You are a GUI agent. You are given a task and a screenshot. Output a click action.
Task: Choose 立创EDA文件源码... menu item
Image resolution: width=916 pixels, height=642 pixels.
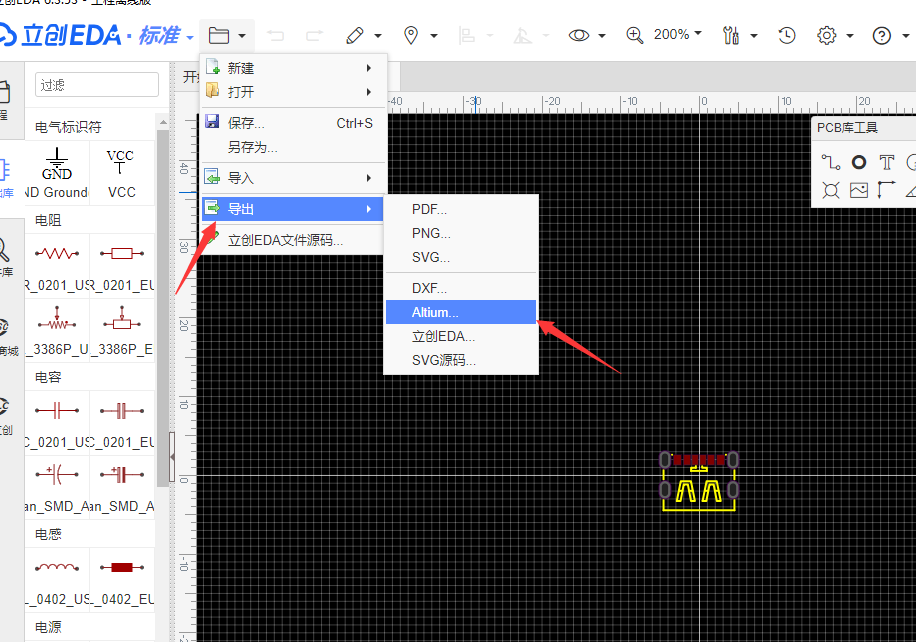pos(292,240)
